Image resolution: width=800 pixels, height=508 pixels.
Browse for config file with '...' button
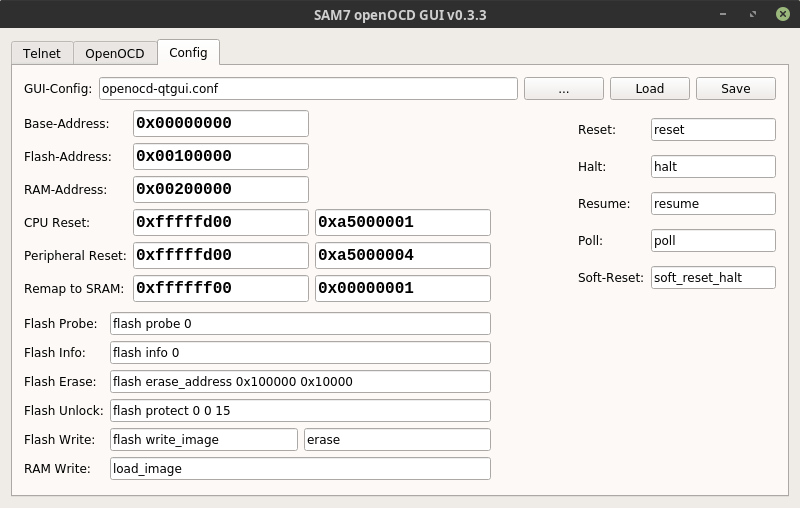pos(564,89)
